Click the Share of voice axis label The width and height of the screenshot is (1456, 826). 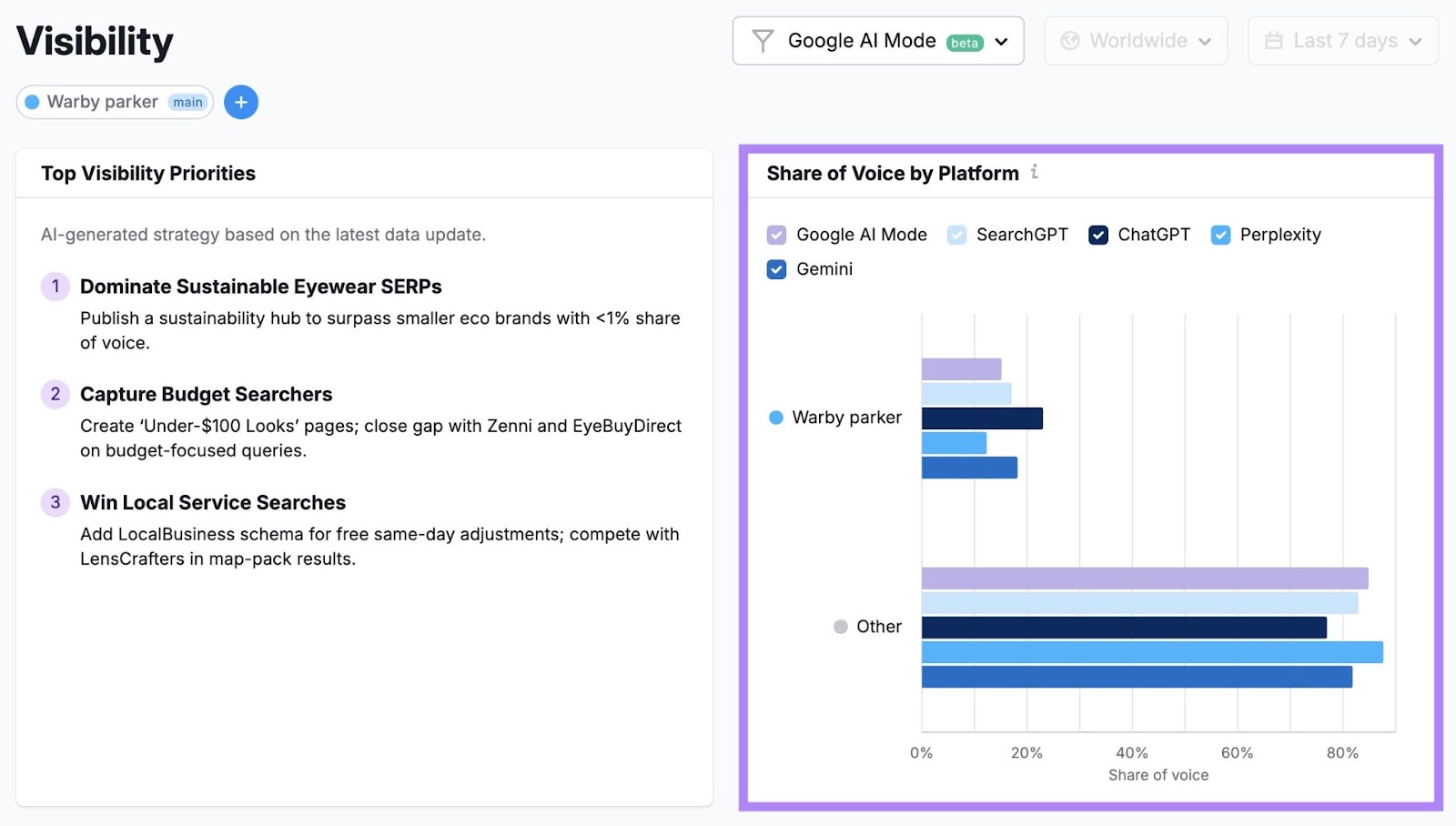click(1158, 775)
